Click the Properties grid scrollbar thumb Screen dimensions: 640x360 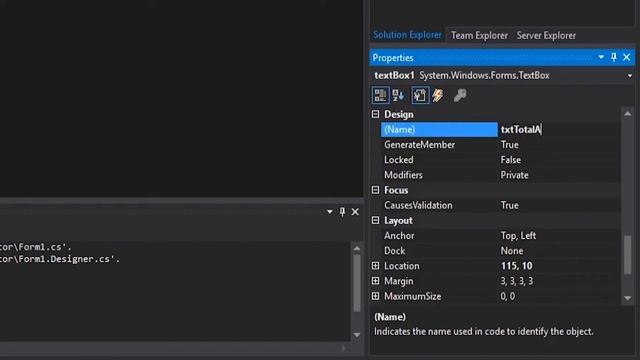click(628, 254)
